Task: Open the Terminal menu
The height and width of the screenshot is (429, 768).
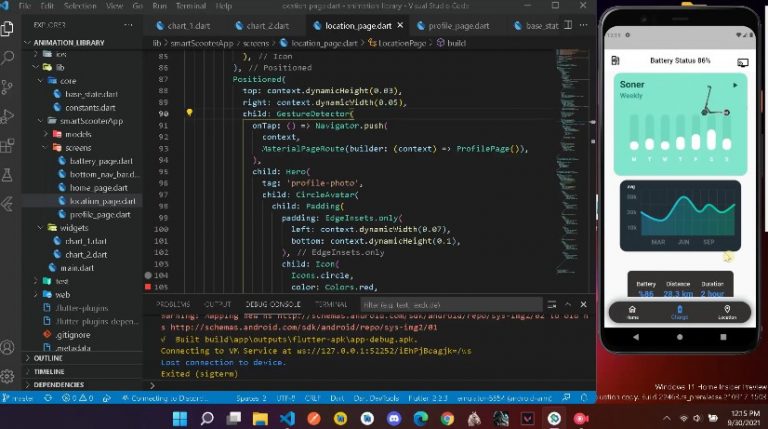Action: tap(191, 6)
